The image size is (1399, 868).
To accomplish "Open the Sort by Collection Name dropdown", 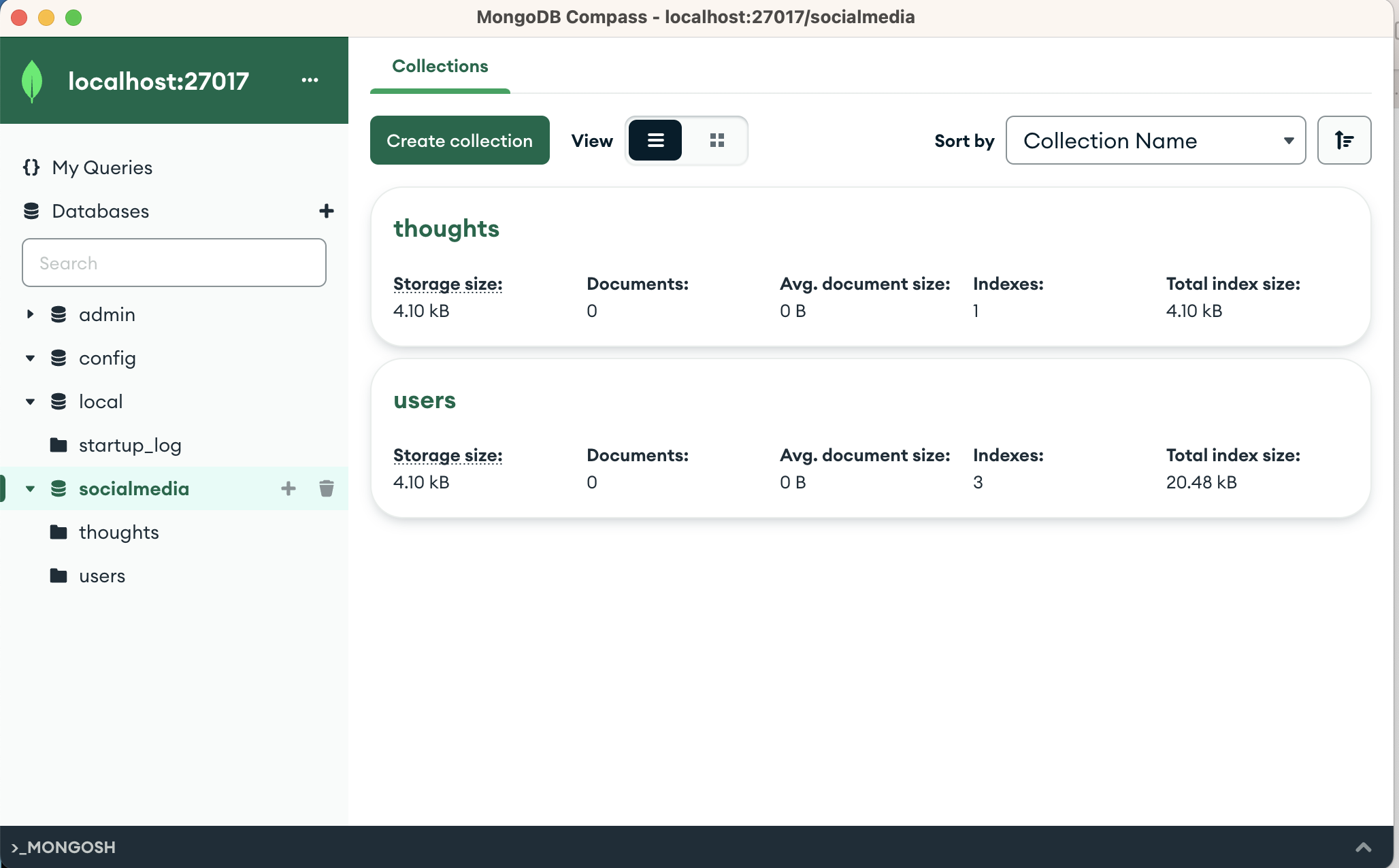I will (x=1155, y=140).
